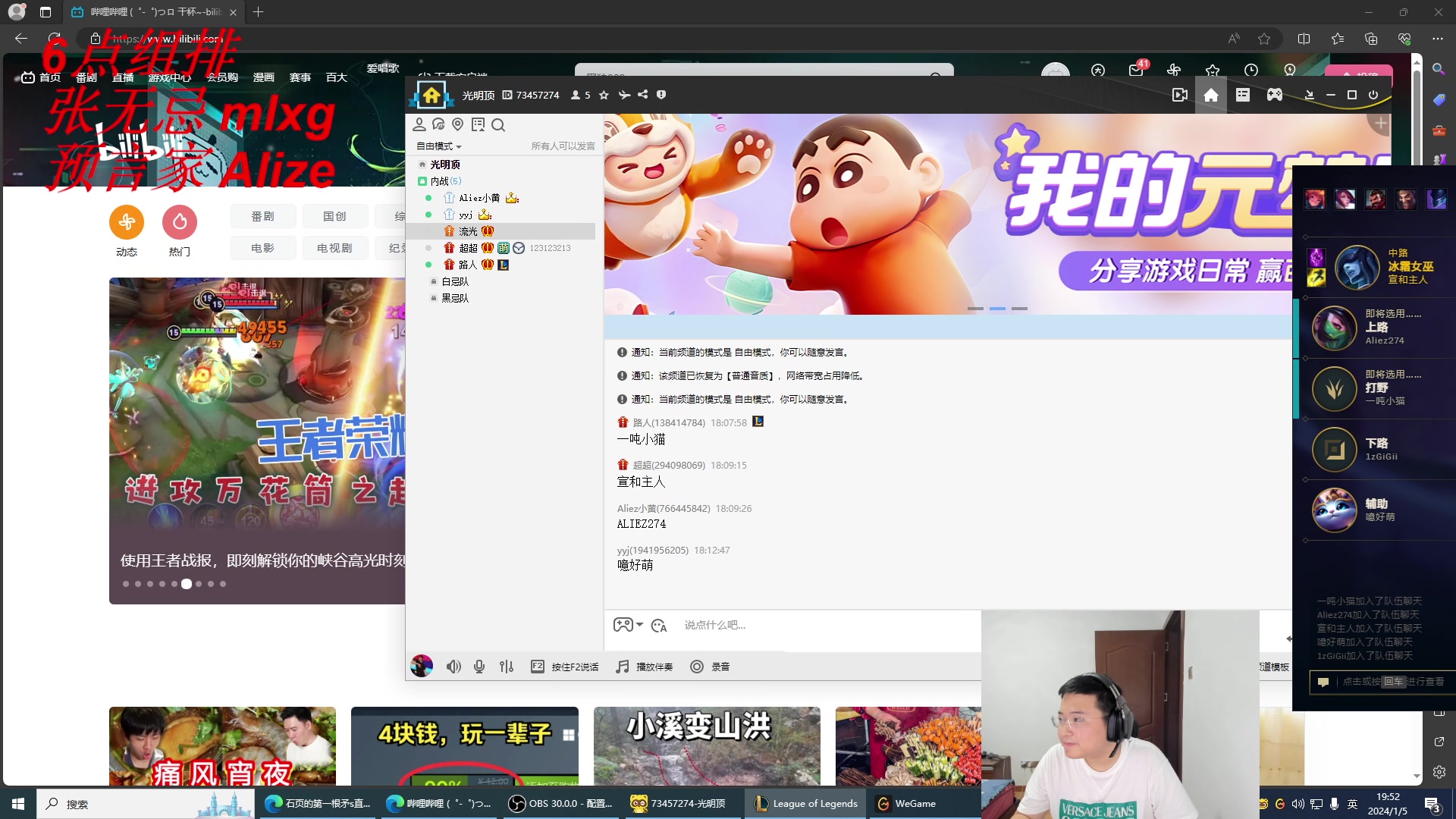
Task: Open bilibili 电视剧 category button
Action: (x=334, y=248)
